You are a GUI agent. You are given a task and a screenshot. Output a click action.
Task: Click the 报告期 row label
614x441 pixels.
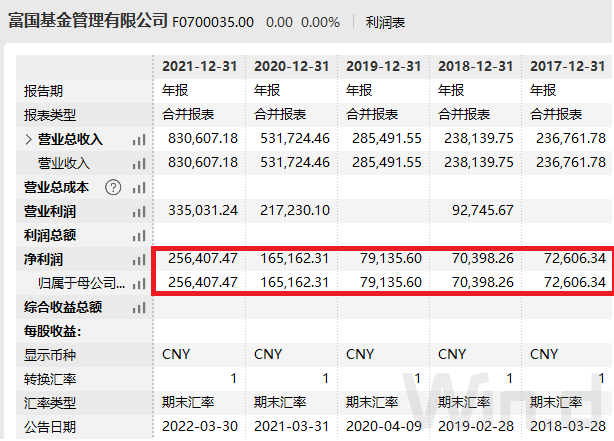point(43,91)
